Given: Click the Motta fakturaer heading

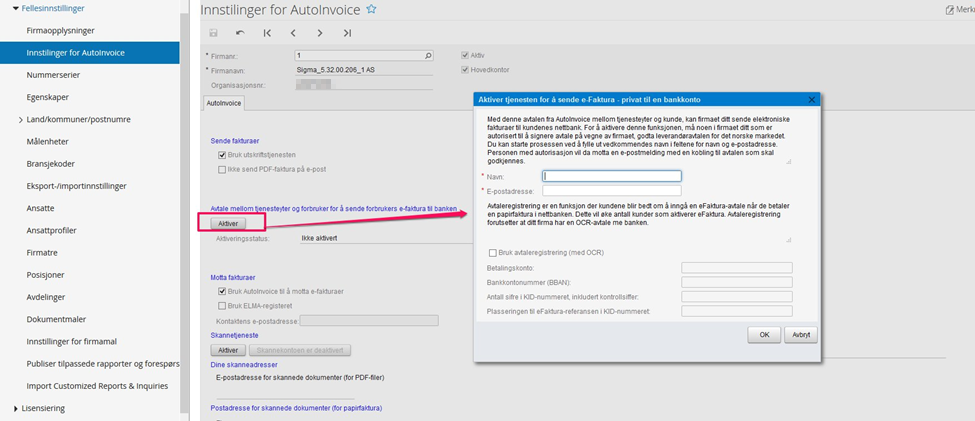Looking at the screenshot, I should (x=235, y=277).
